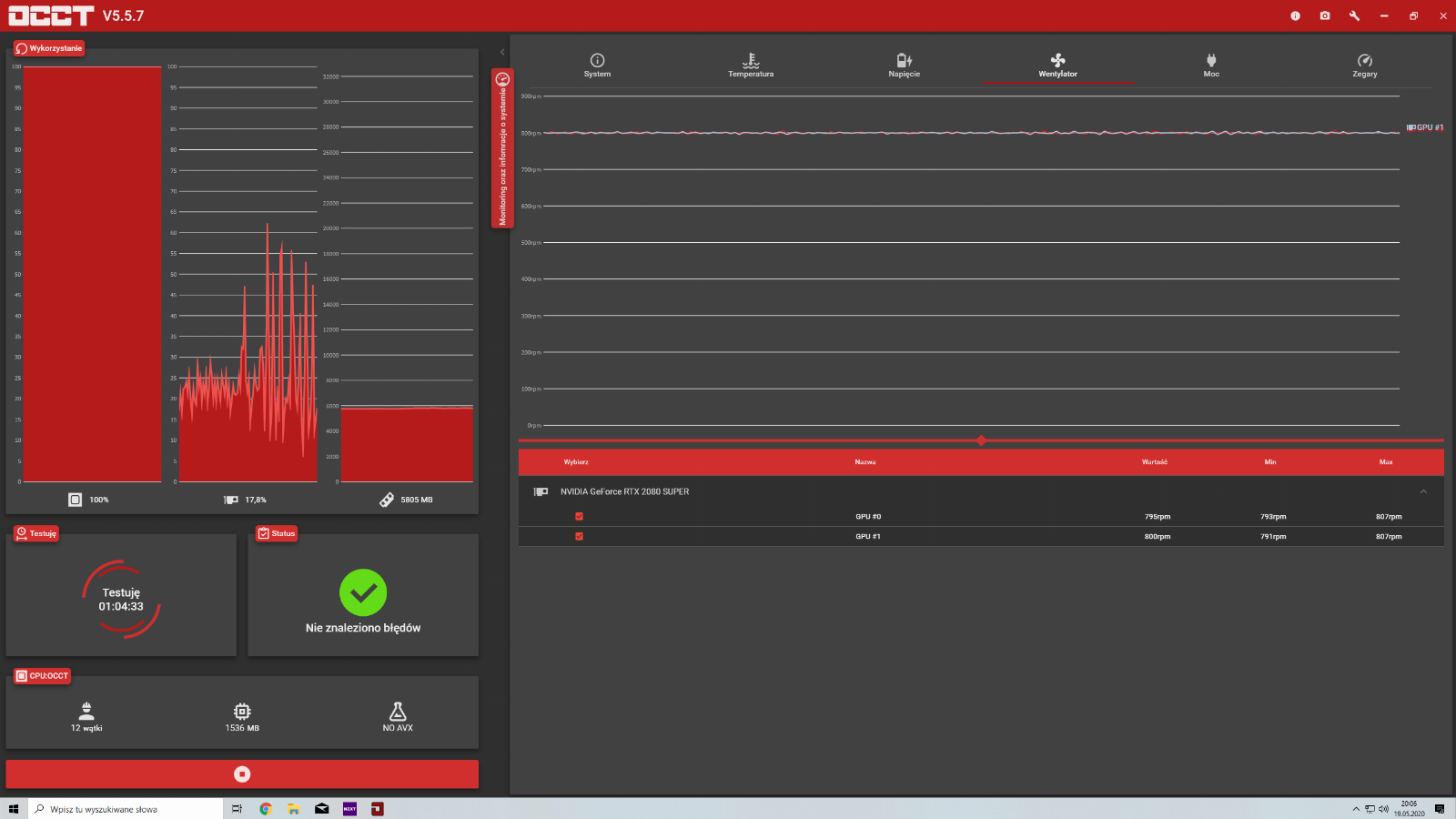Click the Status panel label
Viewport: 1456px width, 819px height.
pos(277,533)
